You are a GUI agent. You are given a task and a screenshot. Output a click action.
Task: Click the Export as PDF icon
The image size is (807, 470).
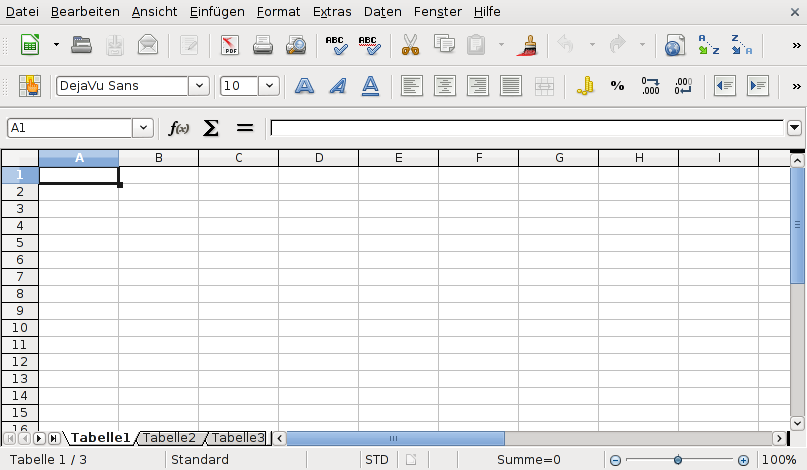coord(230,45)
